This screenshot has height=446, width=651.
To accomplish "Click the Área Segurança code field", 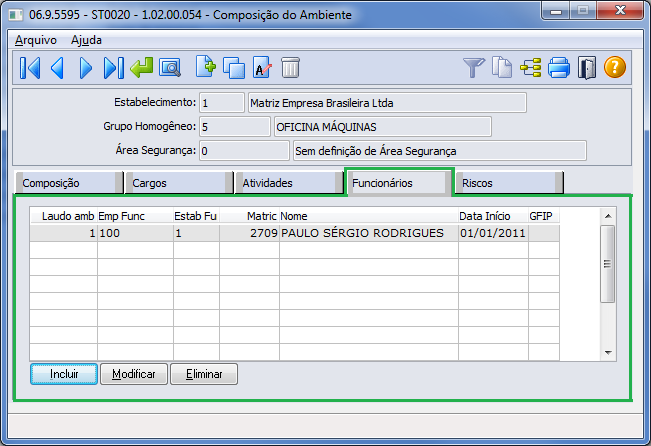I will coord(244,151).
